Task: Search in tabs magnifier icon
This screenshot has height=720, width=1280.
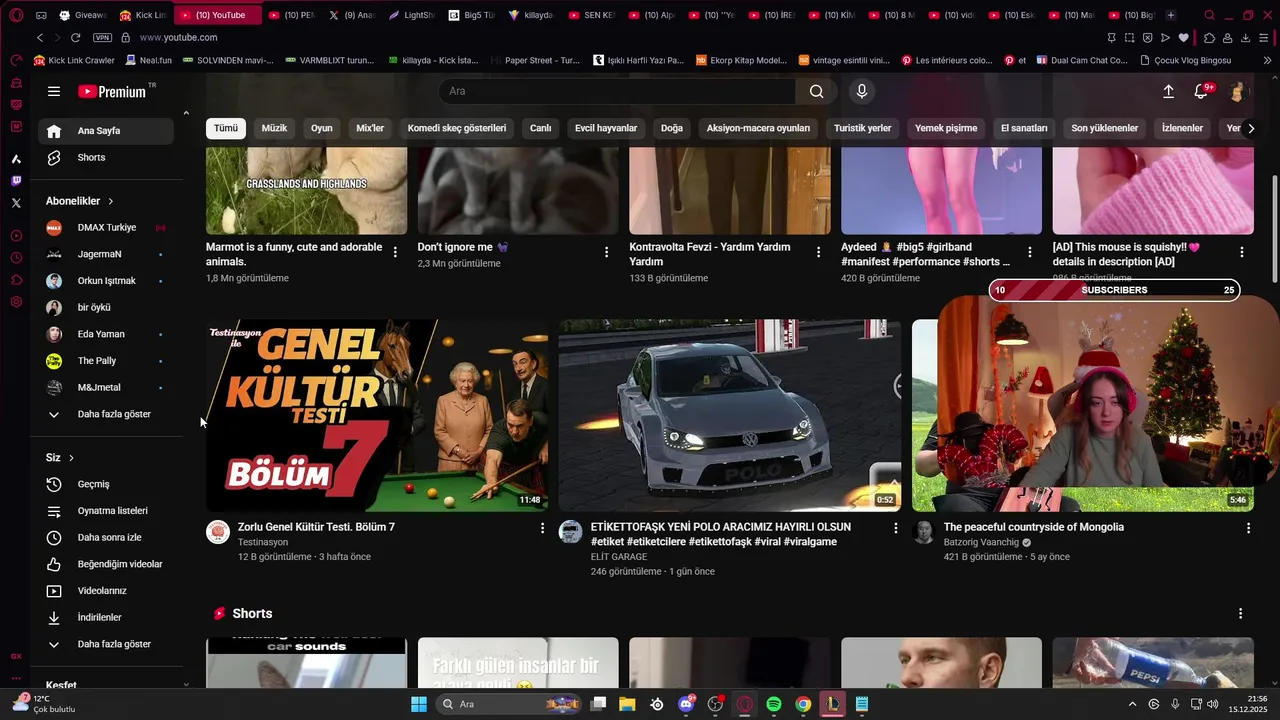Action: (x=1209, y=15)
